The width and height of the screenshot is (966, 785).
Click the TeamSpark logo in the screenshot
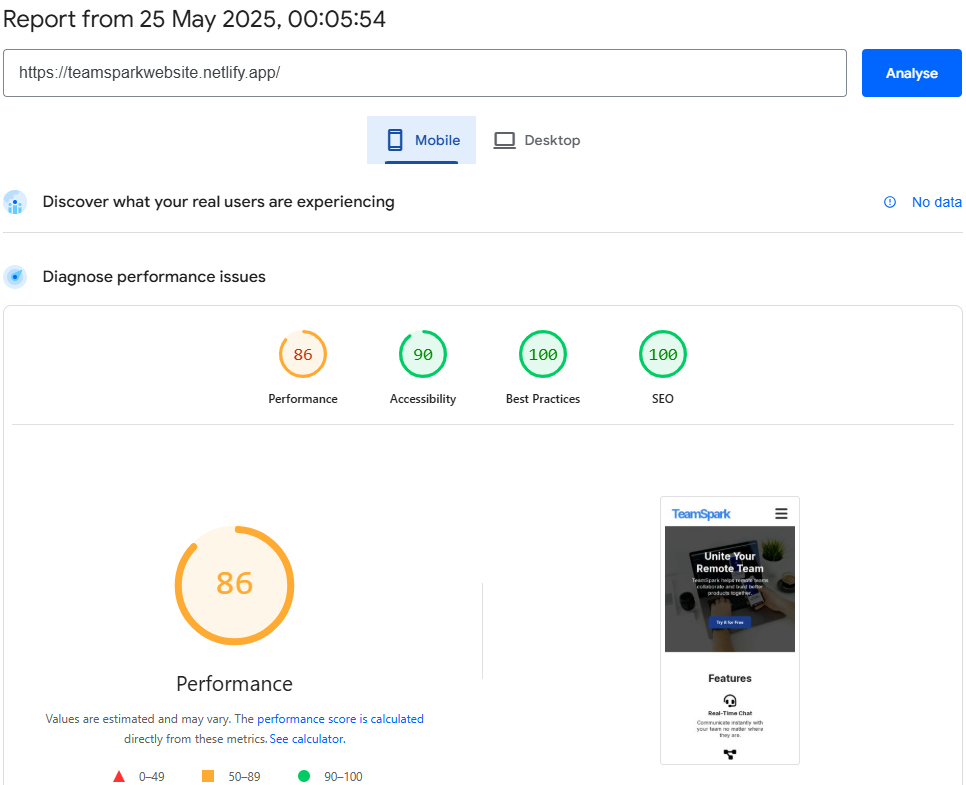pyautogui.click(x=700, y=514)
